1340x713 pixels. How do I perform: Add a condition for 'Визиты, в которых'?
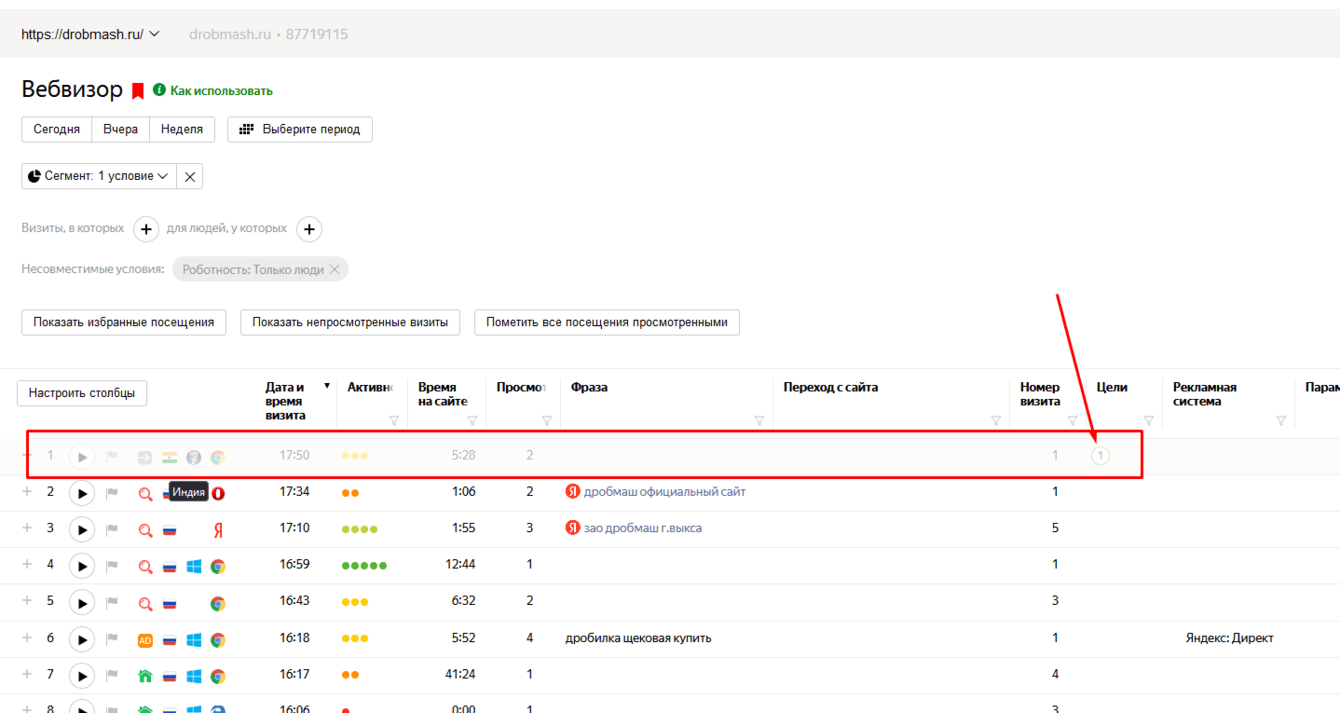(x=146, y=230)
